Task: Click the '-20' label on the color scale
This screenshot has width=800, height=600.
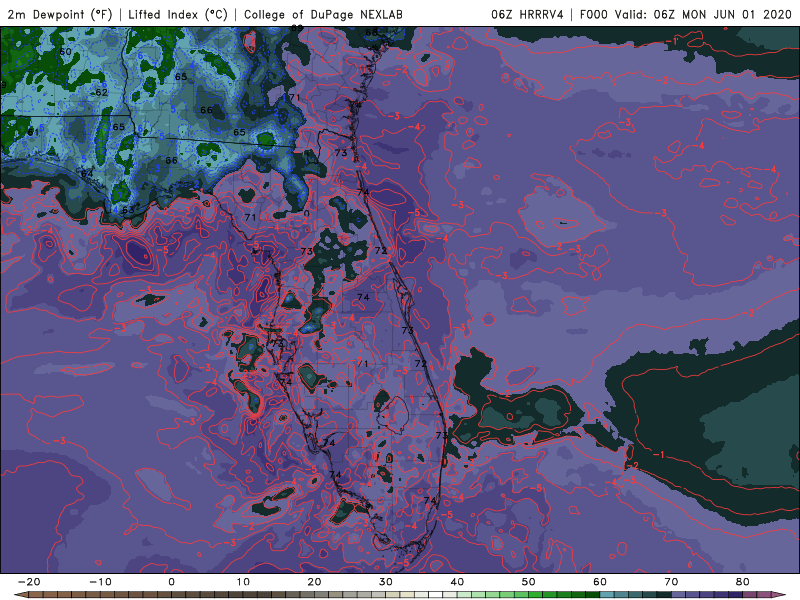Action: pos(29,582)
